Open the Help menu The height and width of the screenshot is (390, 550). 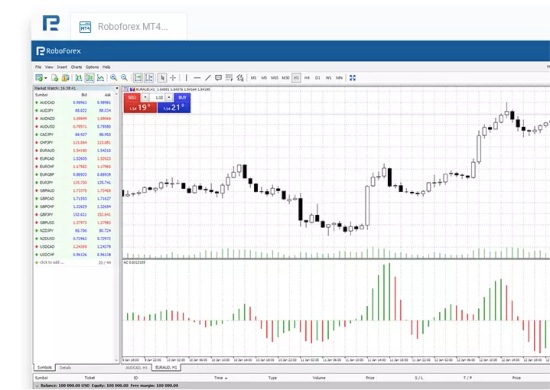(x=106, y=67)
